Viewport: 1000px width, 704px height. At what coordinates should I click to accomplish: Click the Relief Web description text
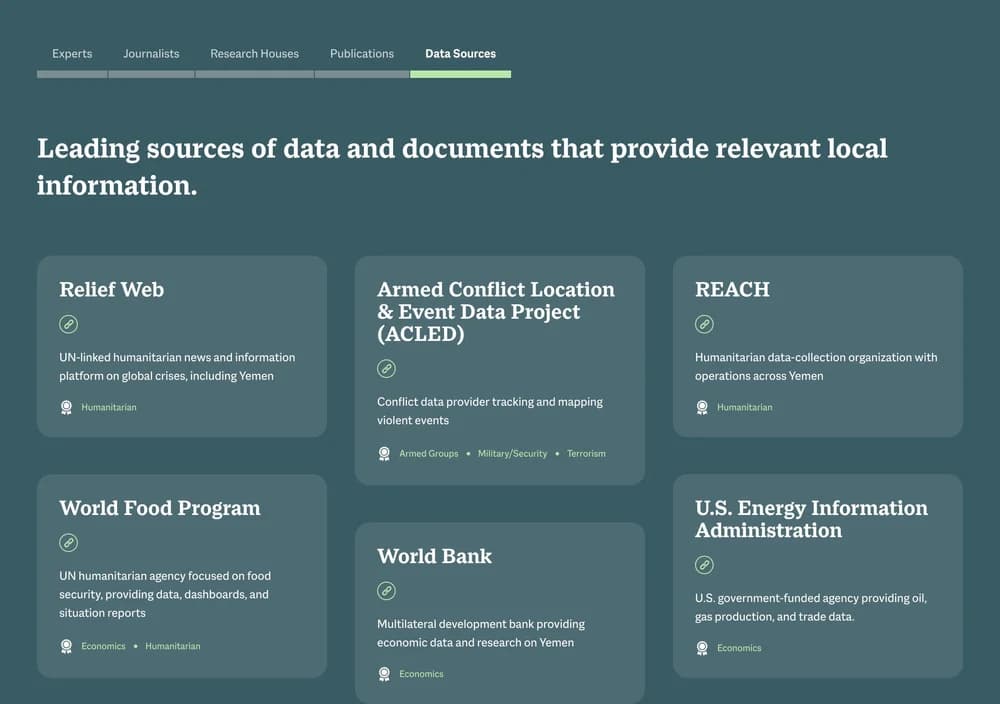click(x=177, y=367)
